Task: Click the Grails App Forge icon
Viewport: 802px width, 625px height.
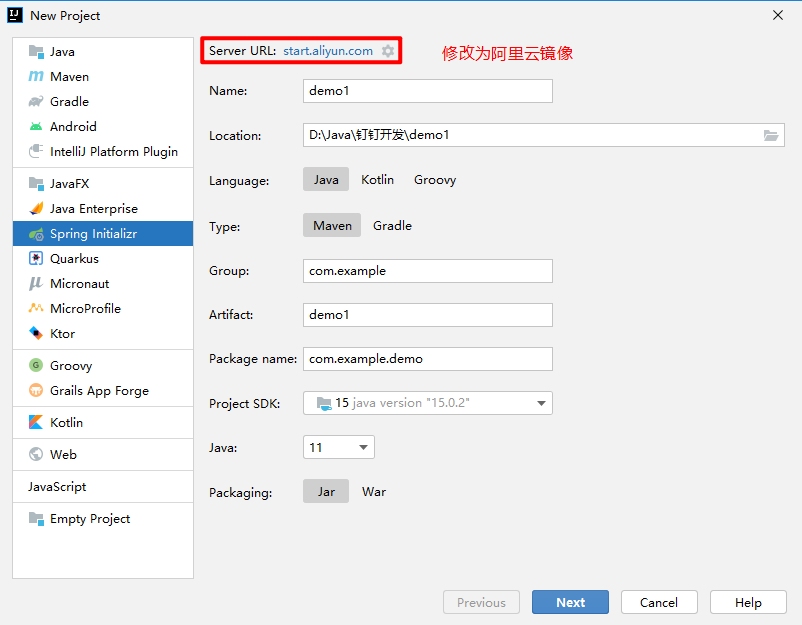Action: pyautogui.click(x=36, y=390)
